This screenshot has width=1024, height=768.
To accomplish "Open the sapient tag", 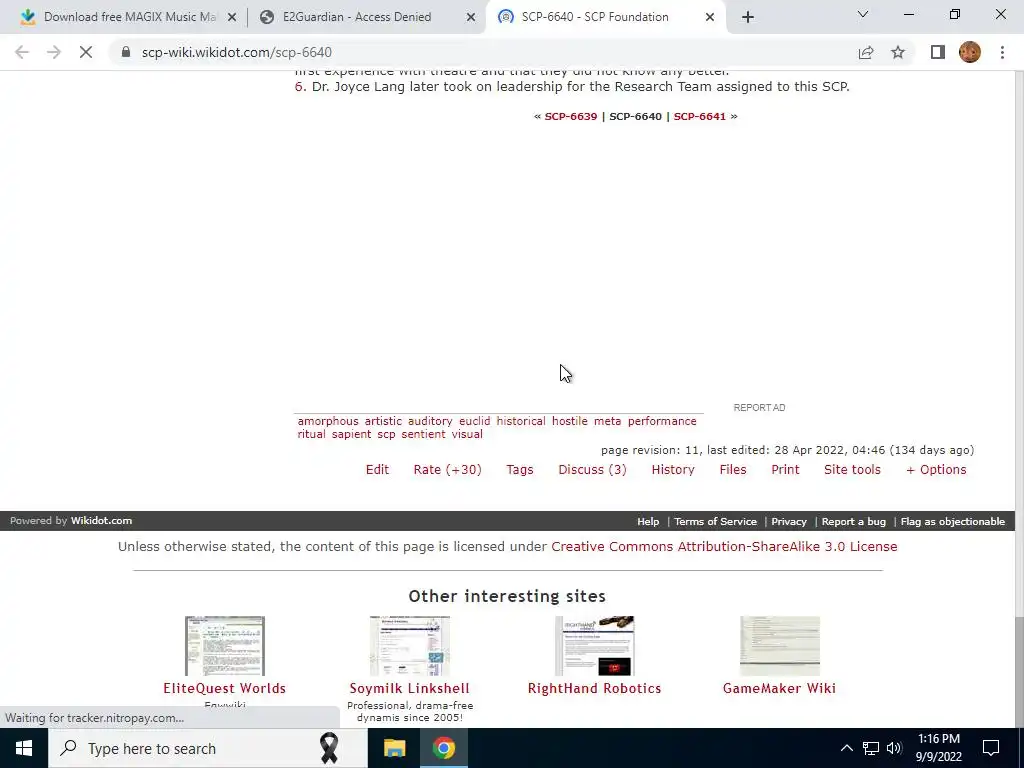I will coord(351,434).
